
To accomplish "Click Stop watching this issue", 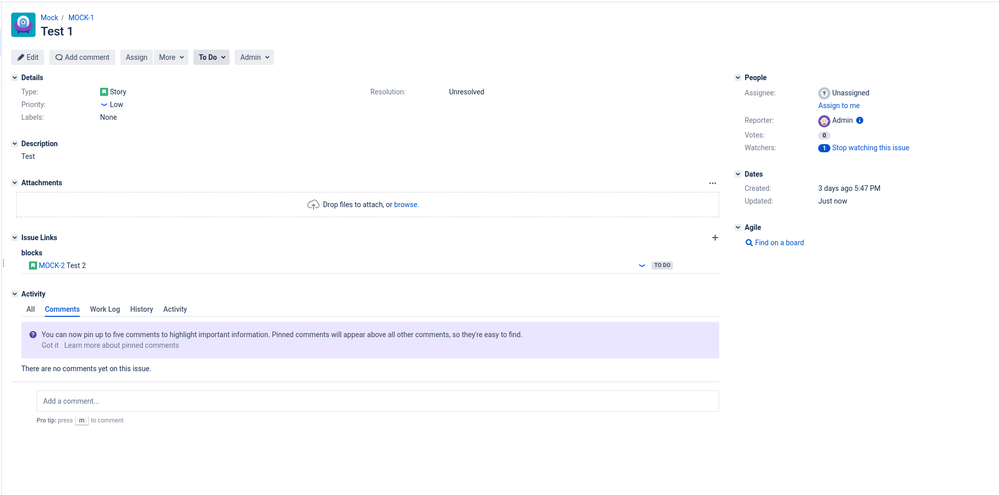I will [x=870, y=148].
